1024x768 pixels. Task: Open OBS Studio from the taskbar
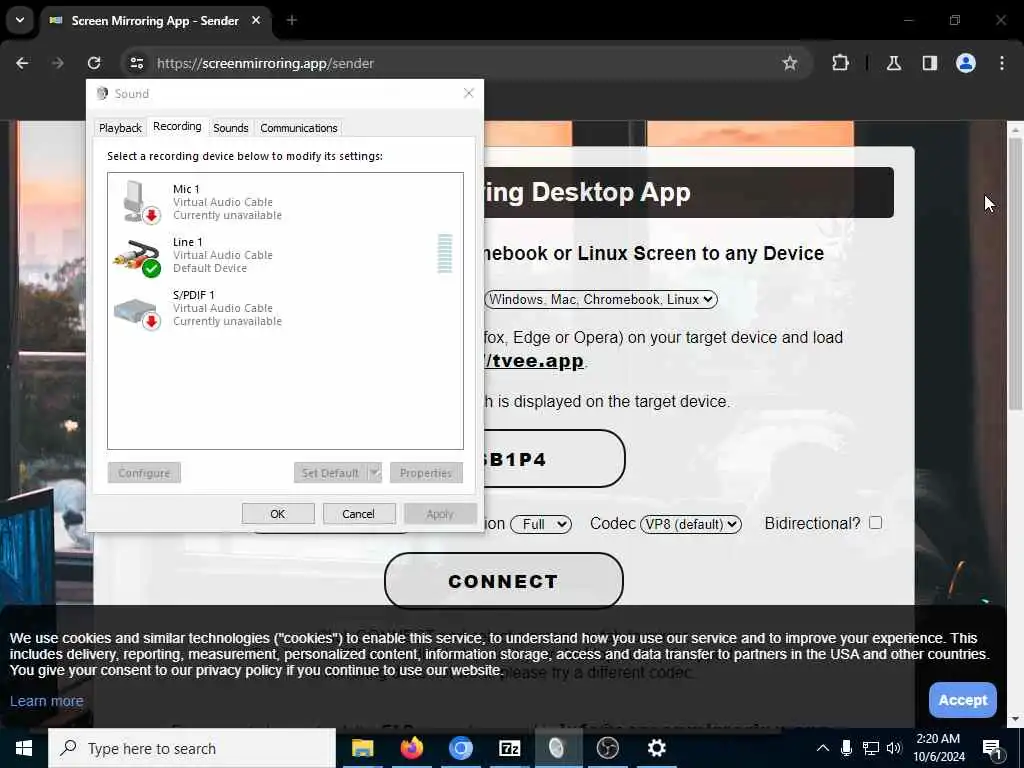click(607, 748)
